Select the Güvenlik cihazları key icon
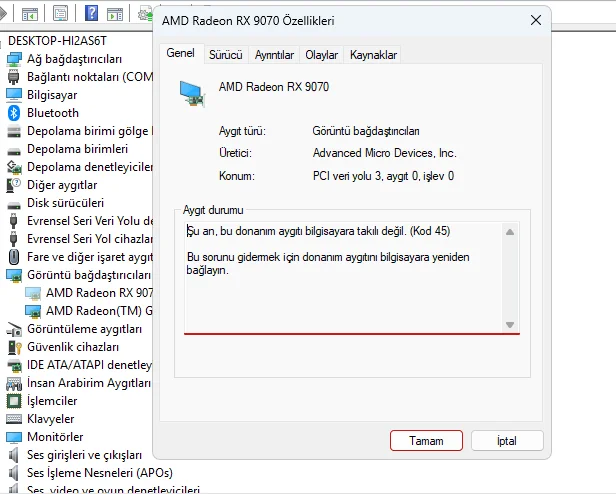 (14, 347)
